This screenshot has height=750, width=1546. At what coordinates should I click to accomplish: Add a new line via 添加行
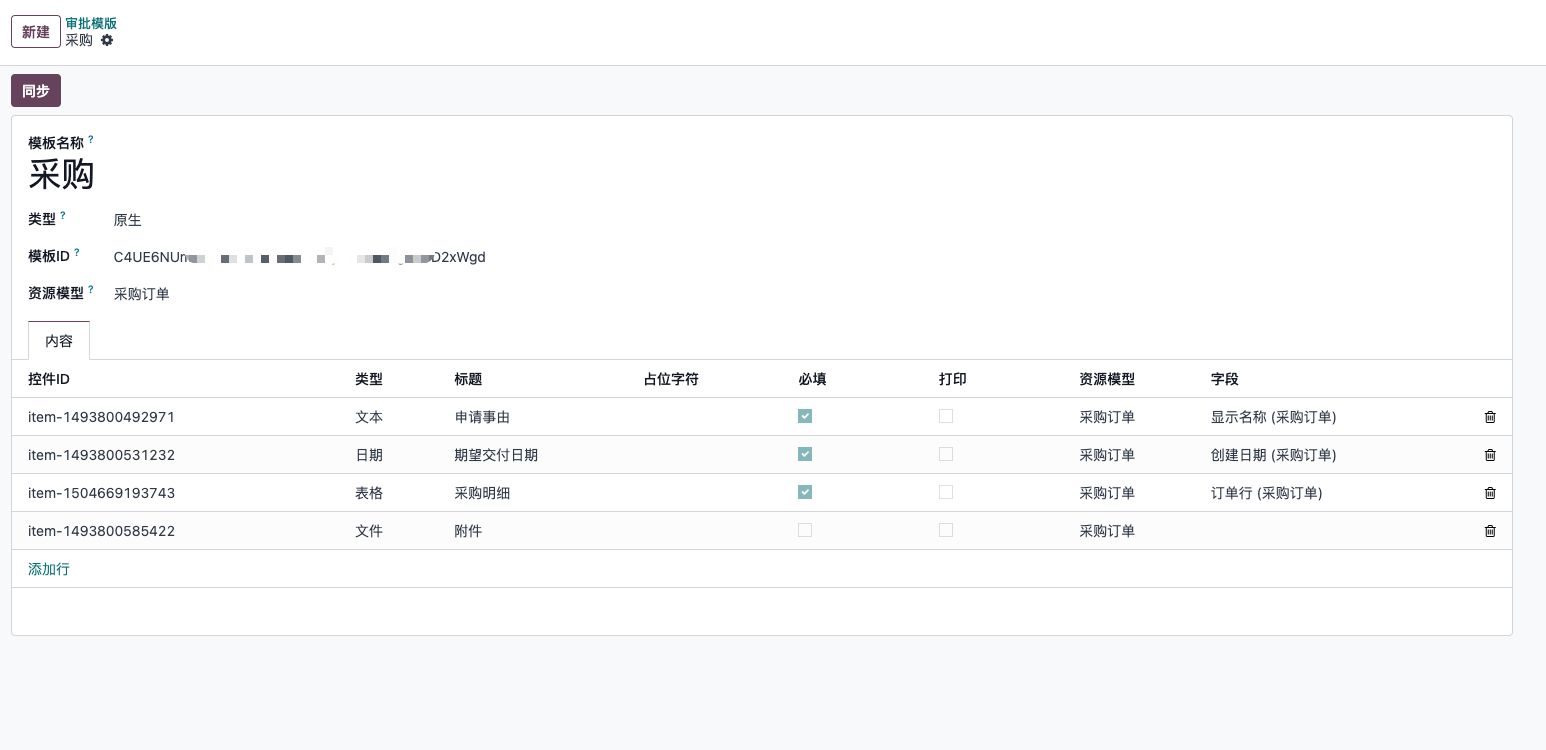click(x=49, y=569)
